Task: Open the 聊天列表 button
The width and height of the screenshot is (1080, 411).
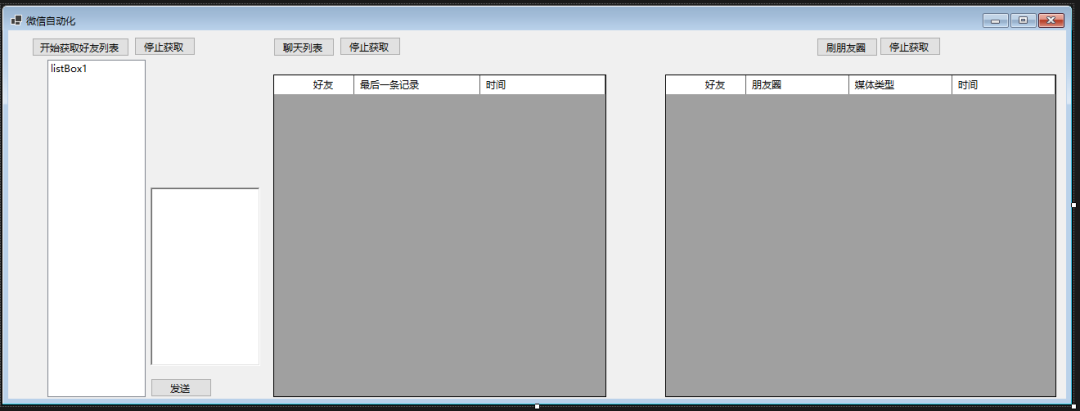Action: coord(304,48)
